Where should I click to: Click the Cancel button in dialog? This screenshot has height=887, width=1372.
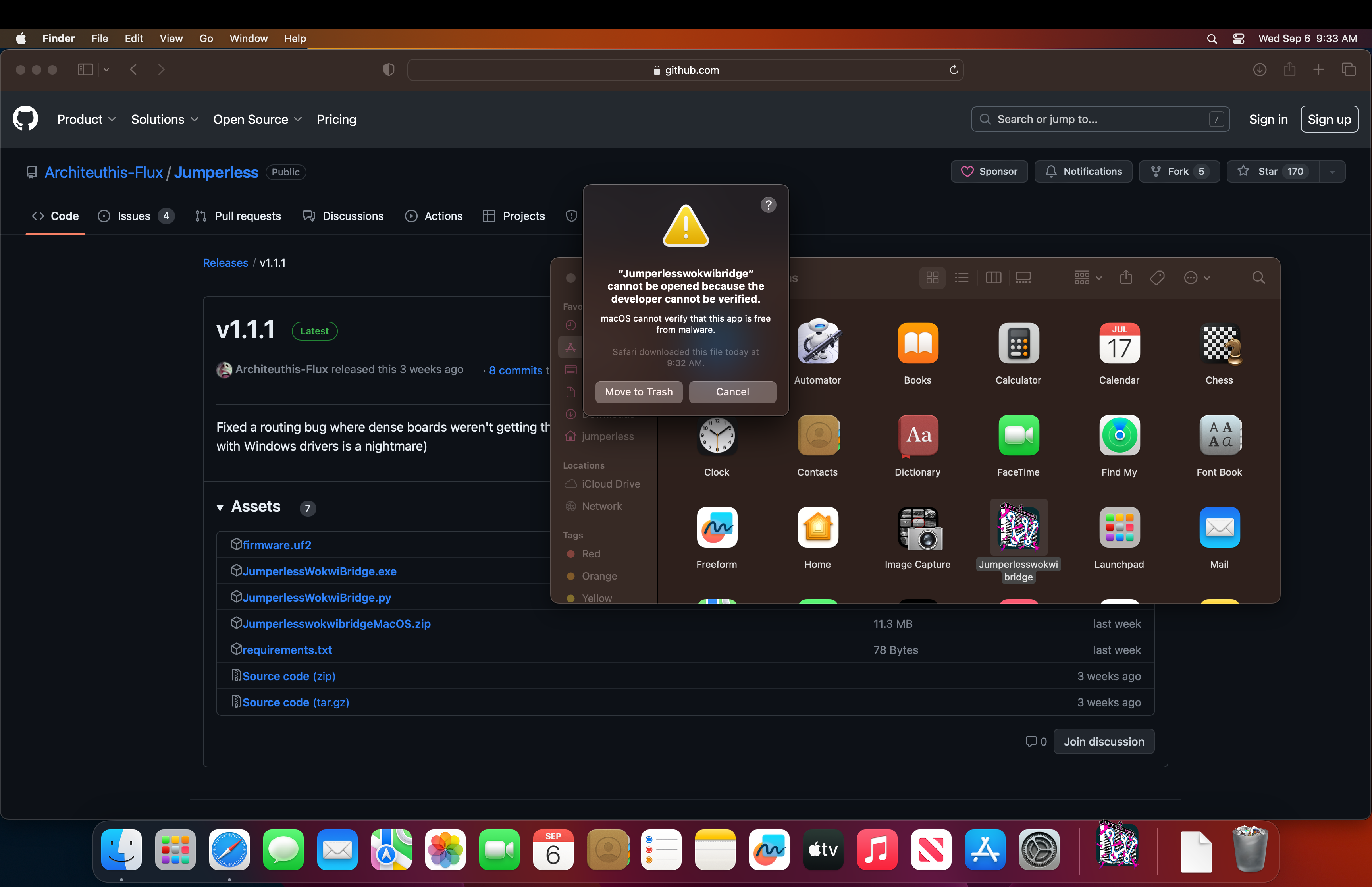pos(732,391)
